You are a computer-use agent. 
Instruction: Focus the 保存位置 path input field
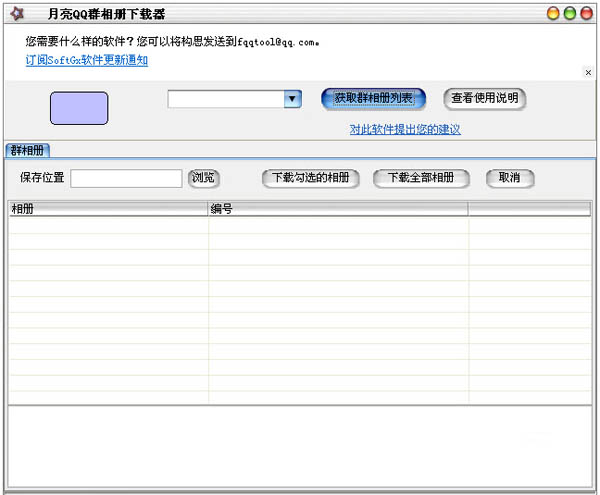pos(126,178)
